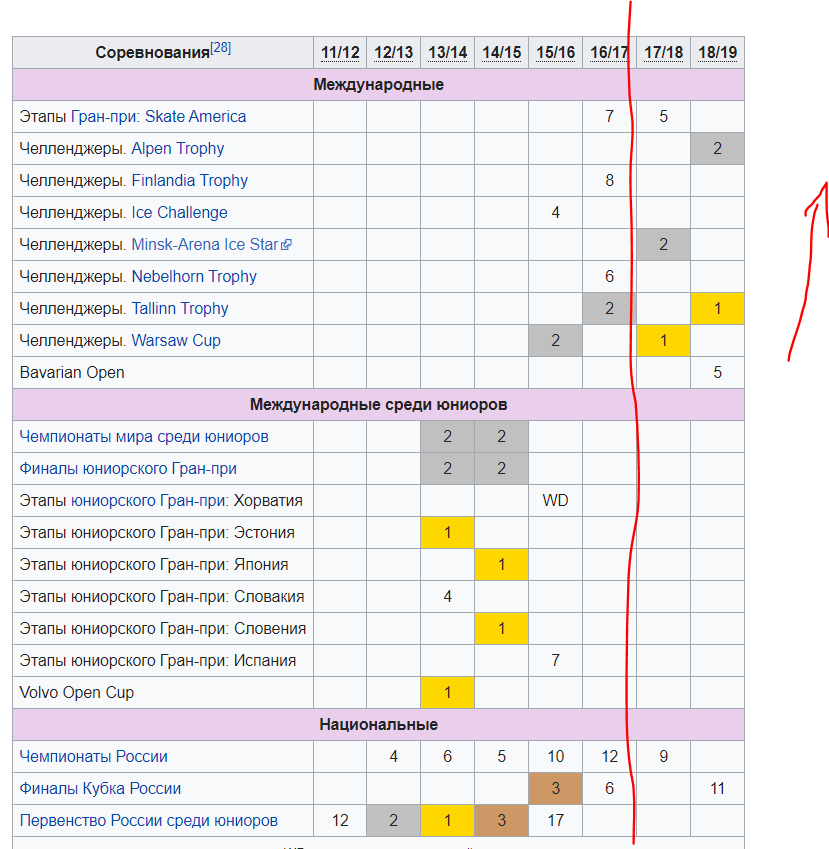Click the 17/18 season column header
This screenshot has width=829, height=849.
coord(663,53)
